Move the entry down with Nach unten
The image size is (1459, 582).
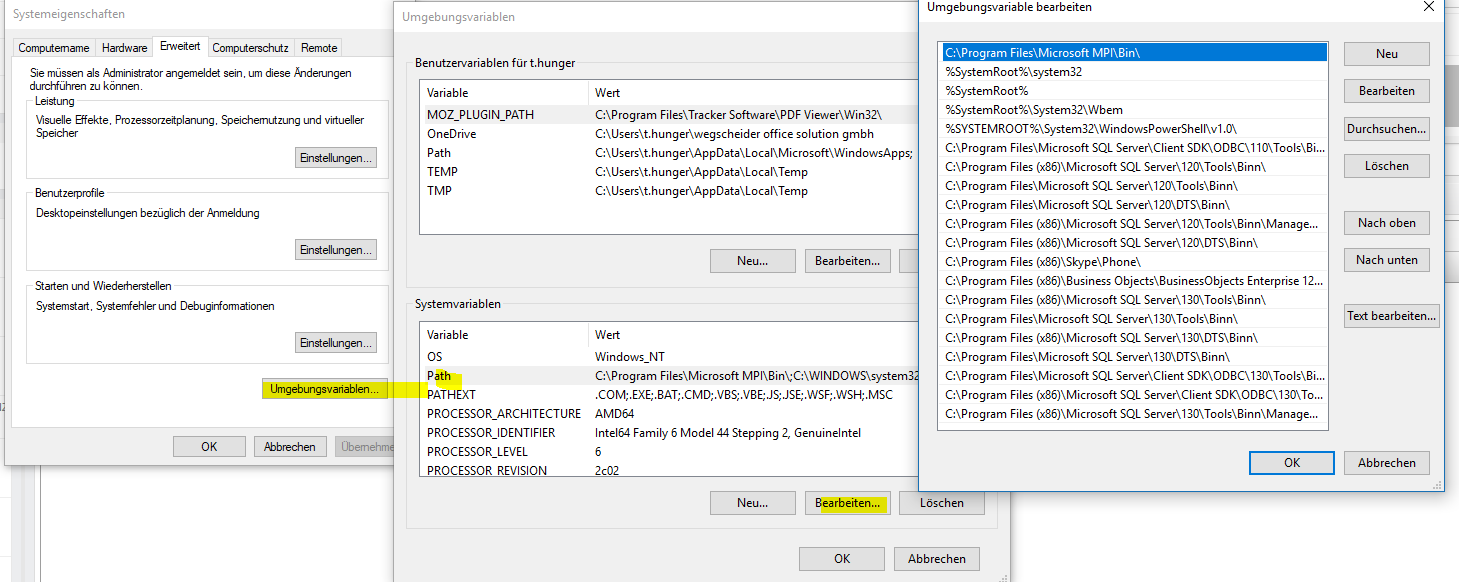(x=1386, y=260)
